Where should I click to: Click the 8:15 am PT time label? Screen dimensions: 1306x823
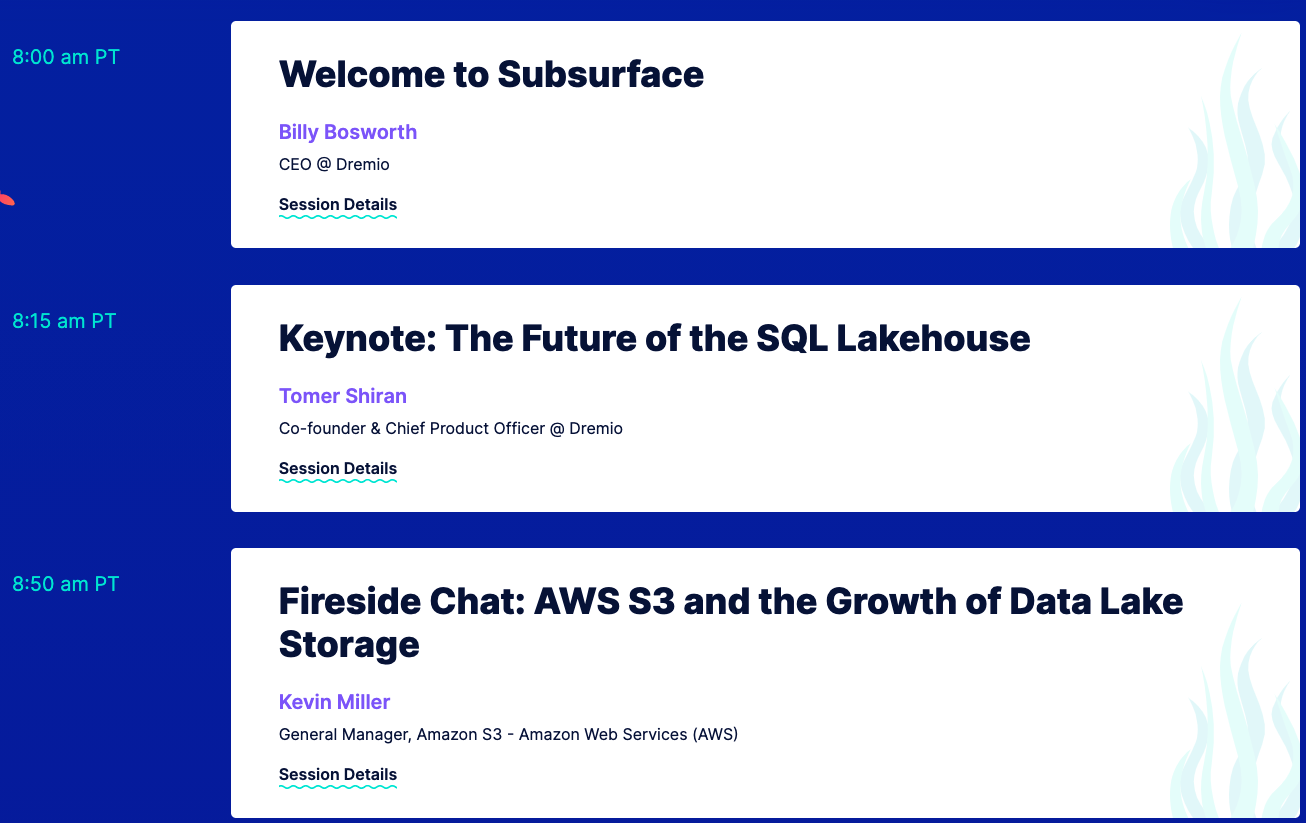[x=64, y=321]
